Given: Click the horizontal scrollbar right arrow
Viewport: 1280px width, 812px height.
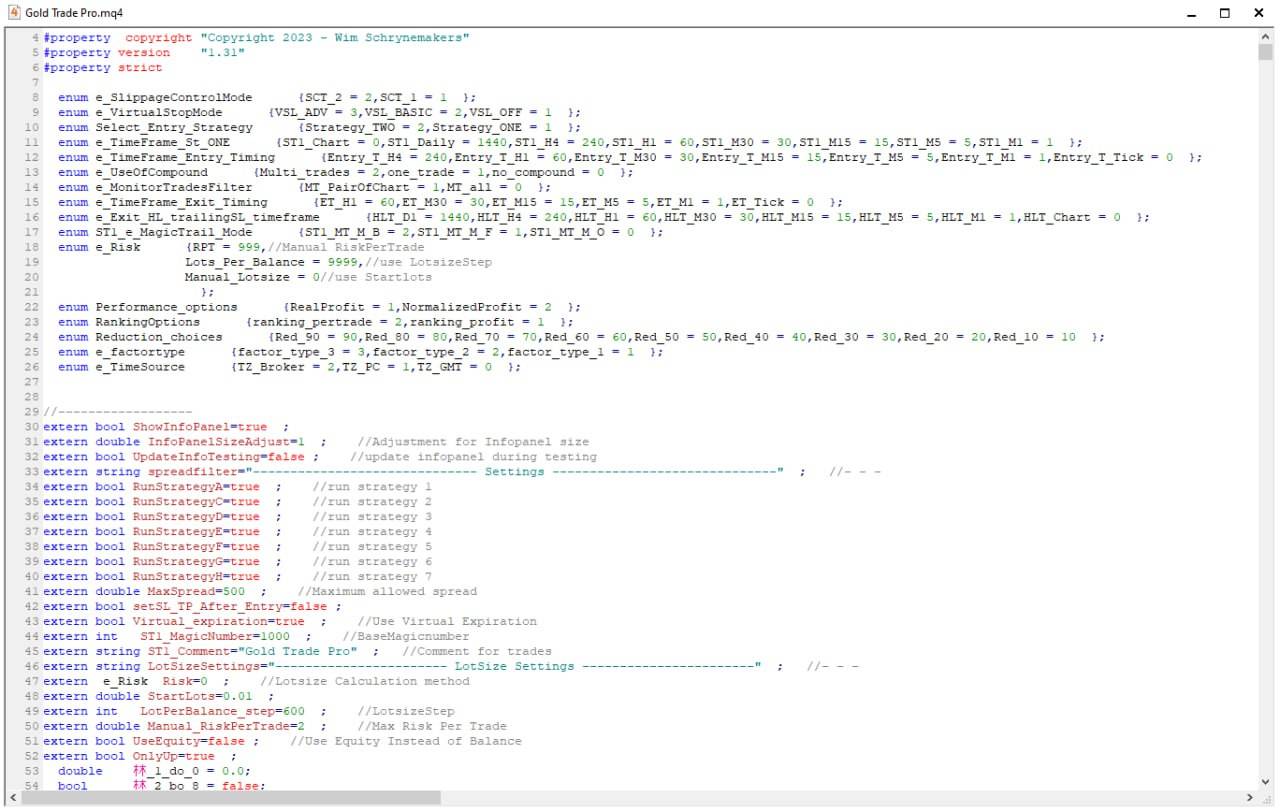Looking at the screenshot, I should [x=1251, y=798].
